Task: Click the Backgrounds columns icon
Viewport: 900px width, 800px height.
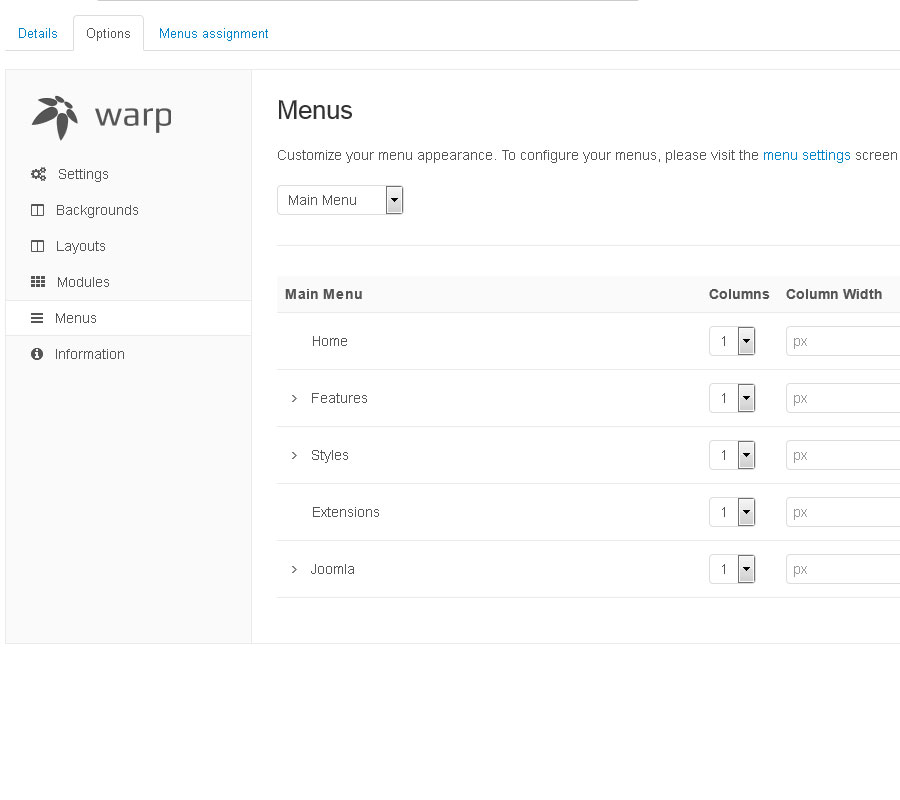Action: [x=38, y=210]
